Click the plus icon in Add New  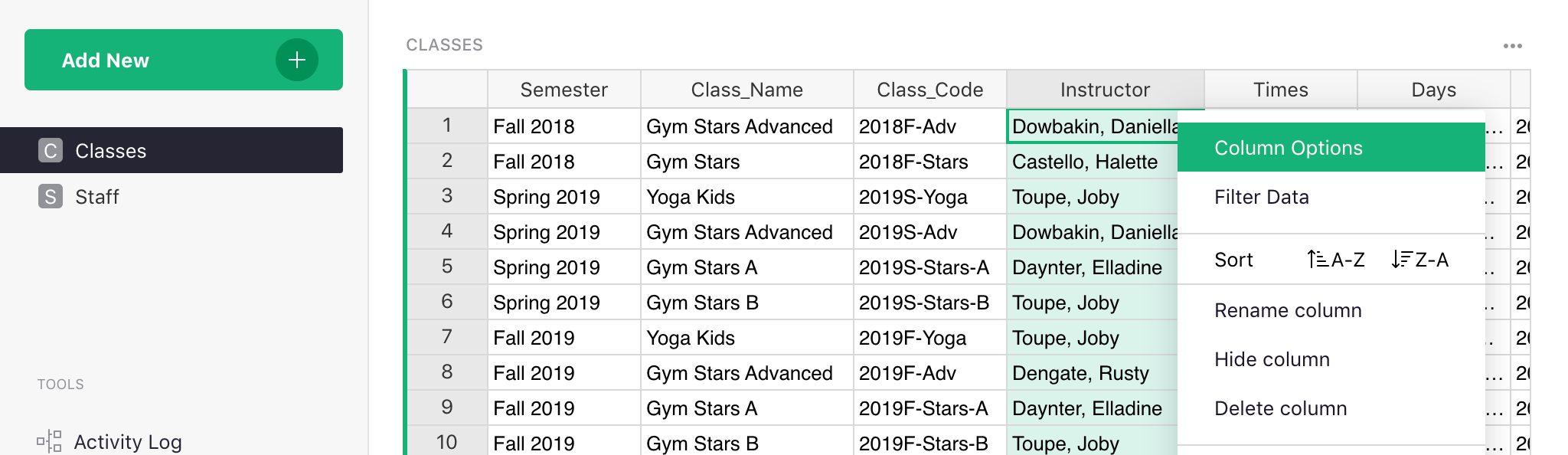coord(297,60)
